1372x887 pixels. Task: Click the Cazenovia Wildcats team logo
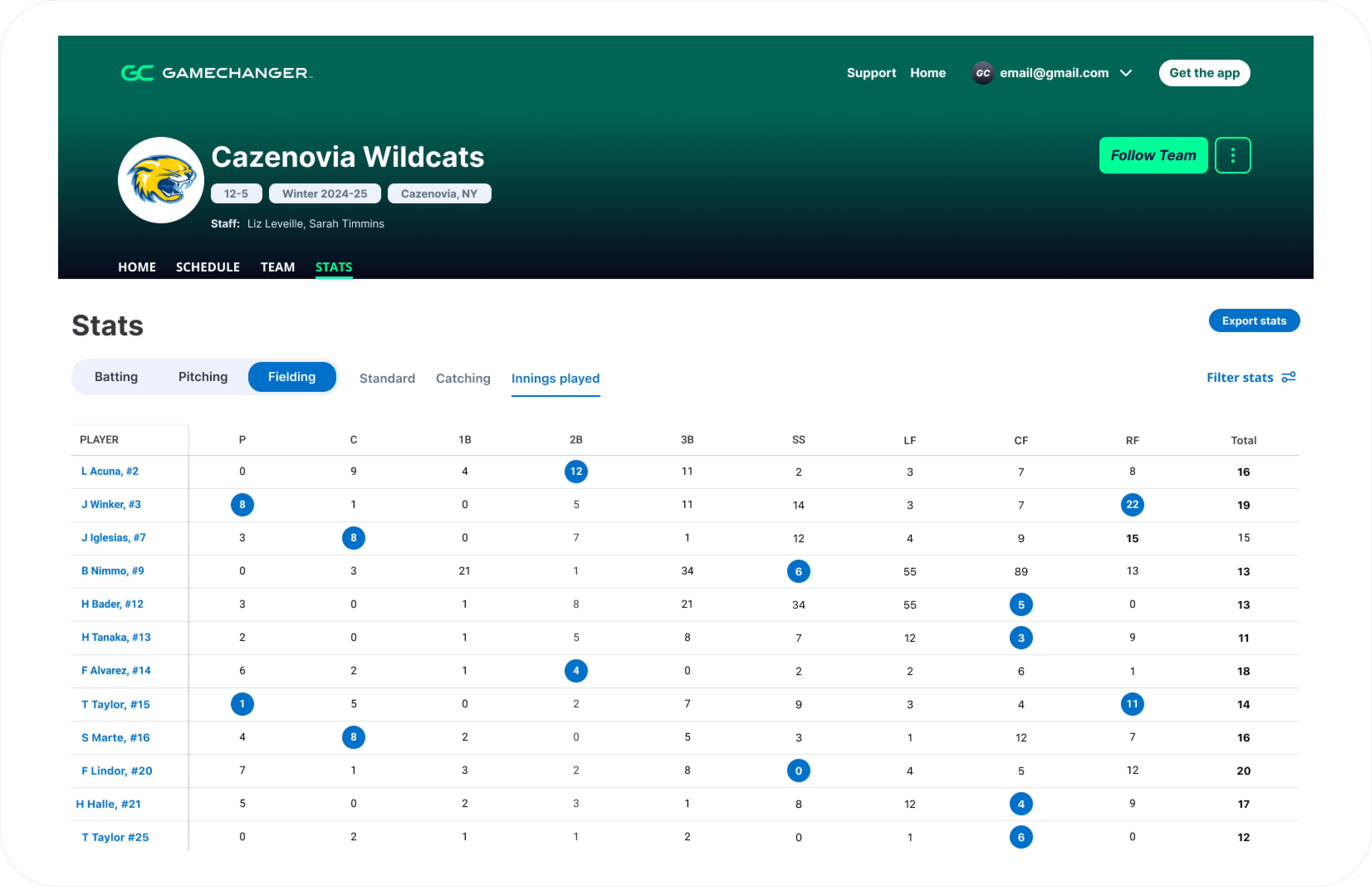pos(161,180)
